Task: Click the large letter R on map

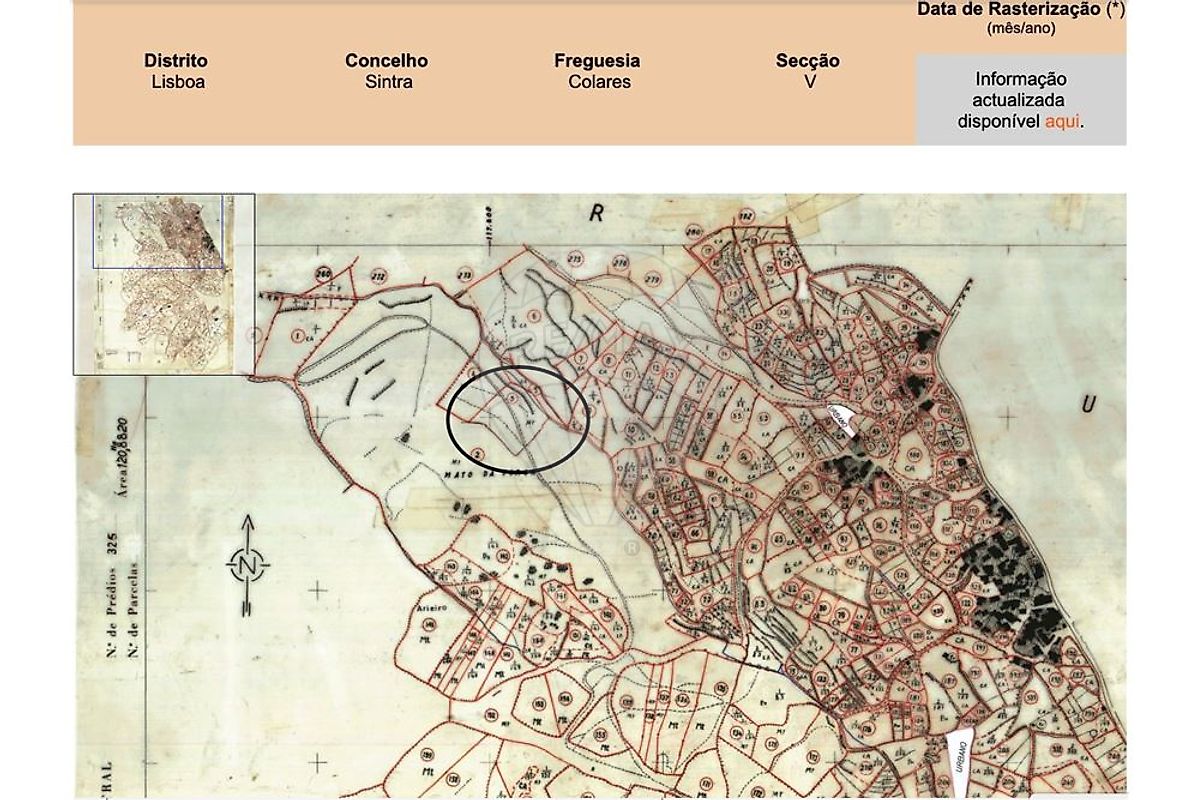Action: [598, 212]
